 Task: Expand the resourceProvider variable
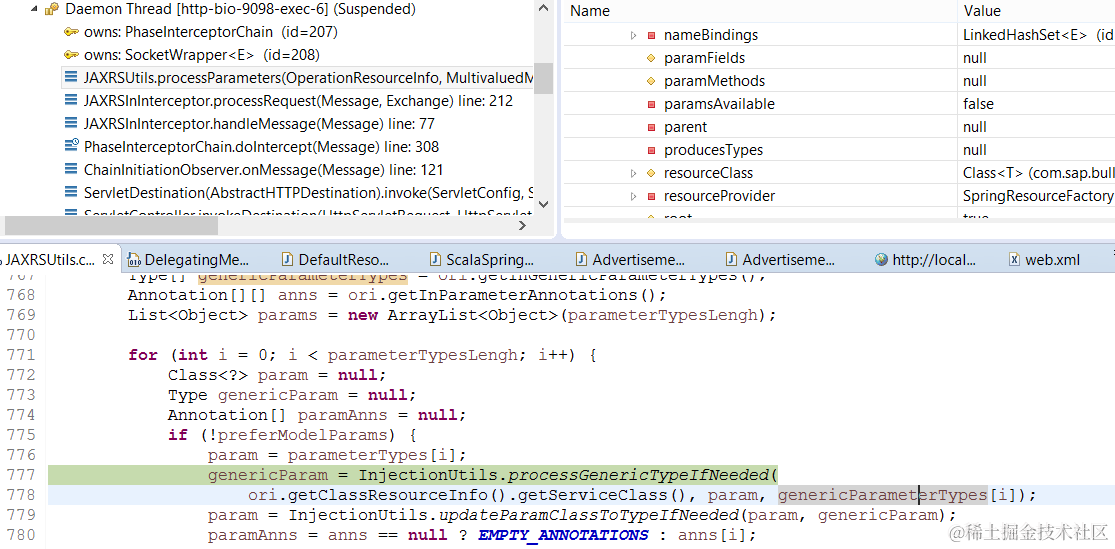point(634,196)
